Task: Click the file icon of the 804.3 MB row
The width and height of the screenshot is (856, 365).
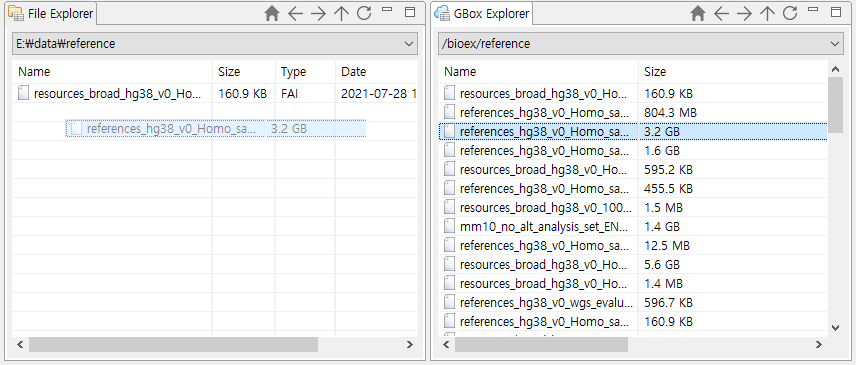Action: 449,112
